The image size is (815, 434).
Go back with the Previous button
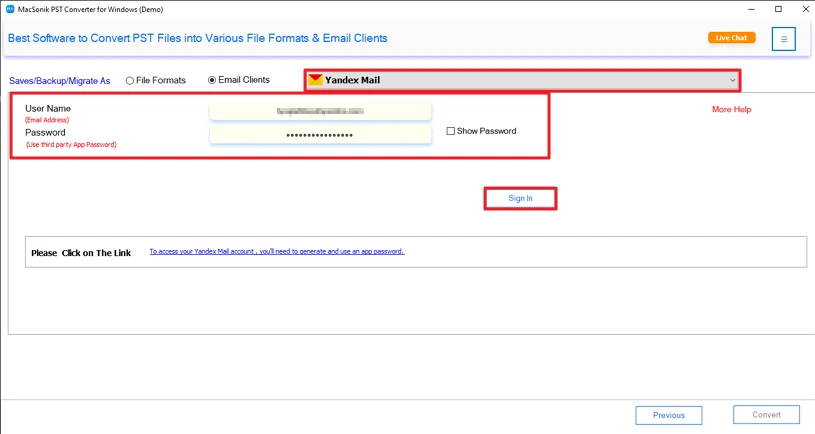tap(668, 415)
